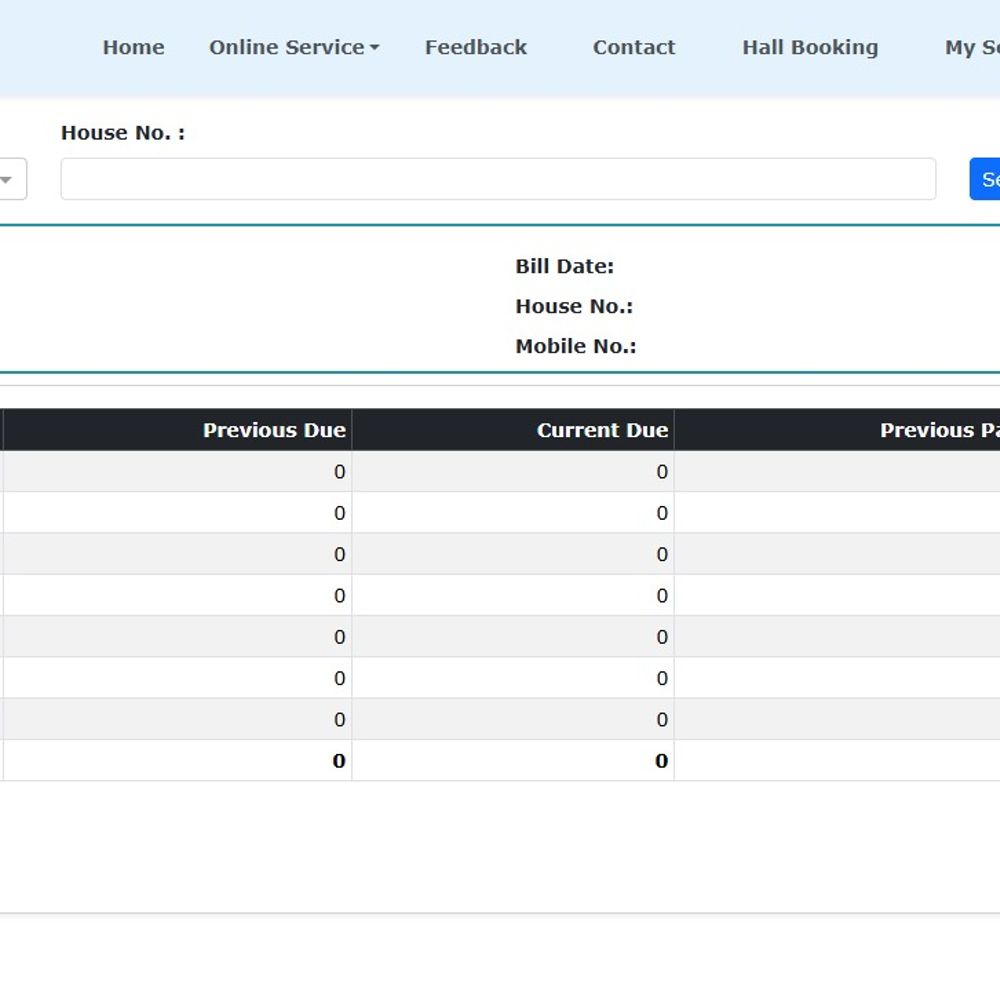The image size is (1000, 1000).
Task: Select bold total 0 under Previous Due
Action: [x=339, y=761]
